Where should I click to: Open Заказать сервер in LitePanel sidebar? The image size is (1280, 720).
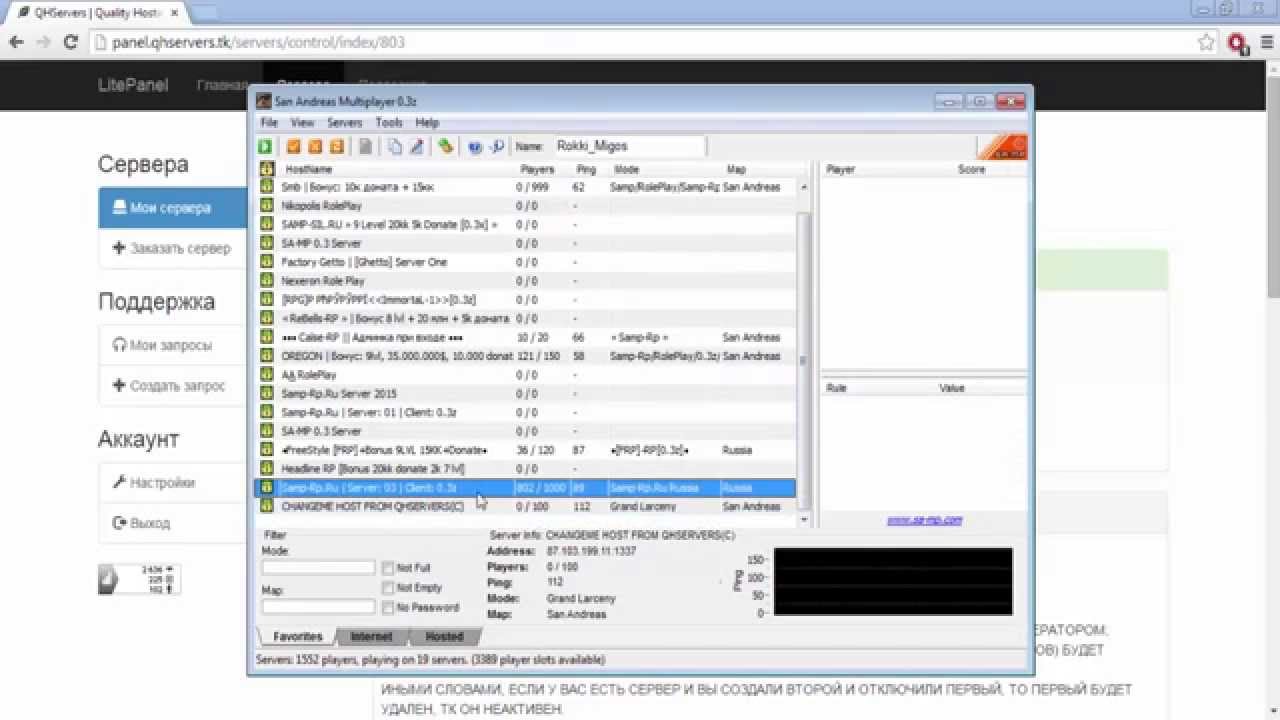click(173, 248)
